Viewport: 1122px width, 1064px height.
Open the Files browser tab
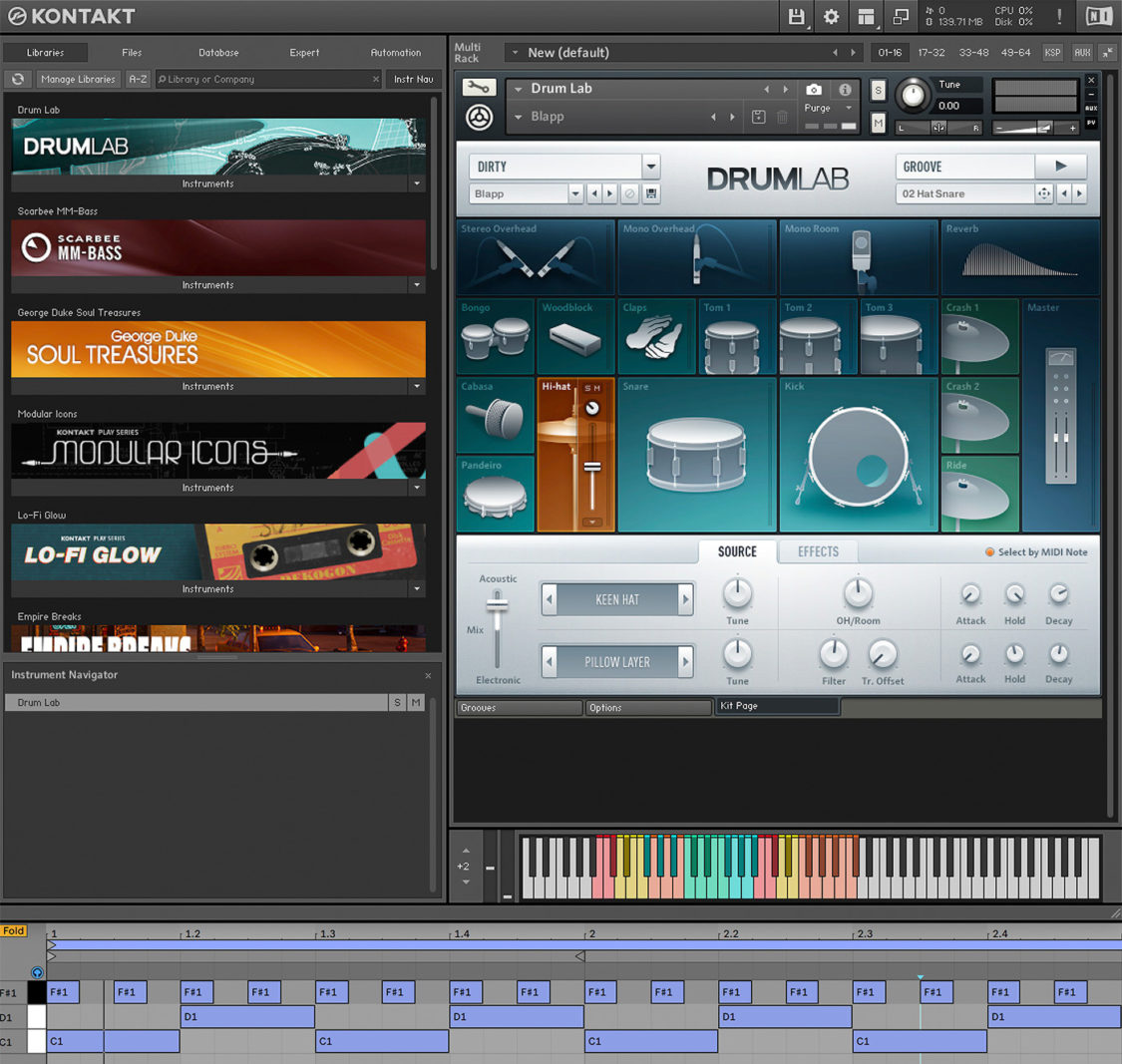(131, 53)
